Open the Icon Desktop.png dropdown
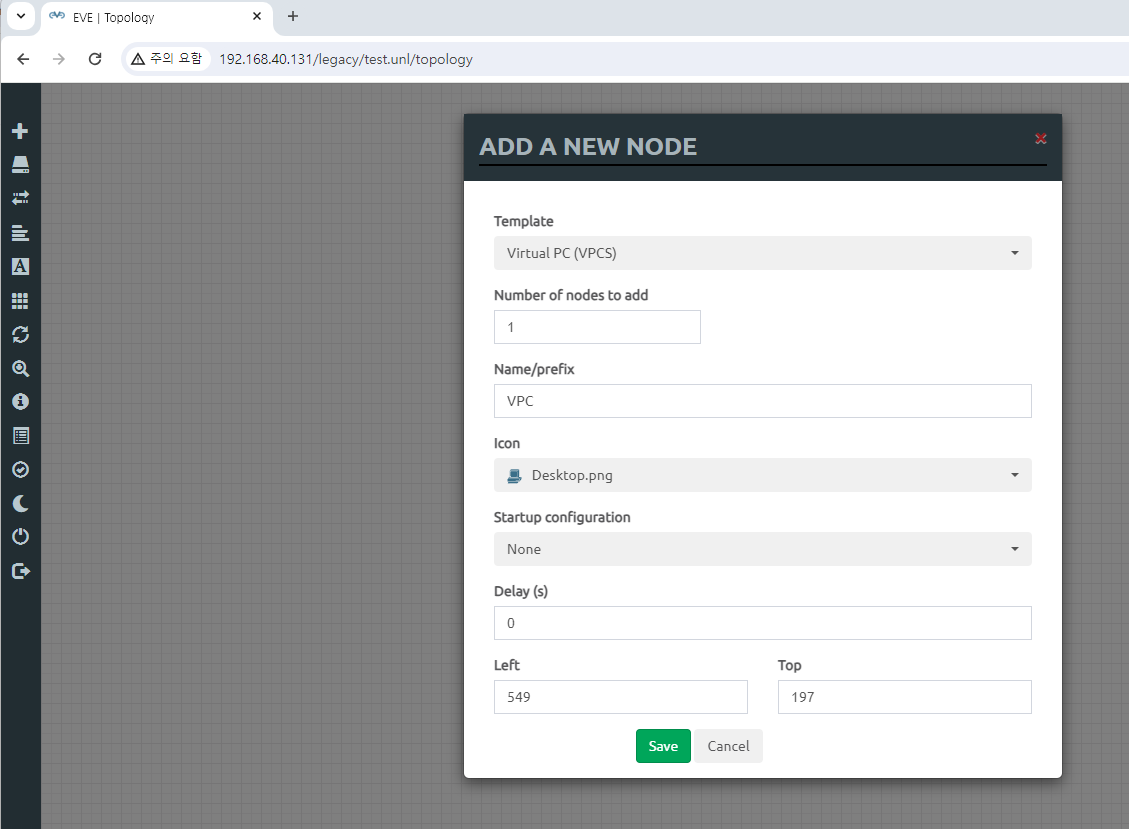This screenshot has width=1129, height=829. coord(763,475)
